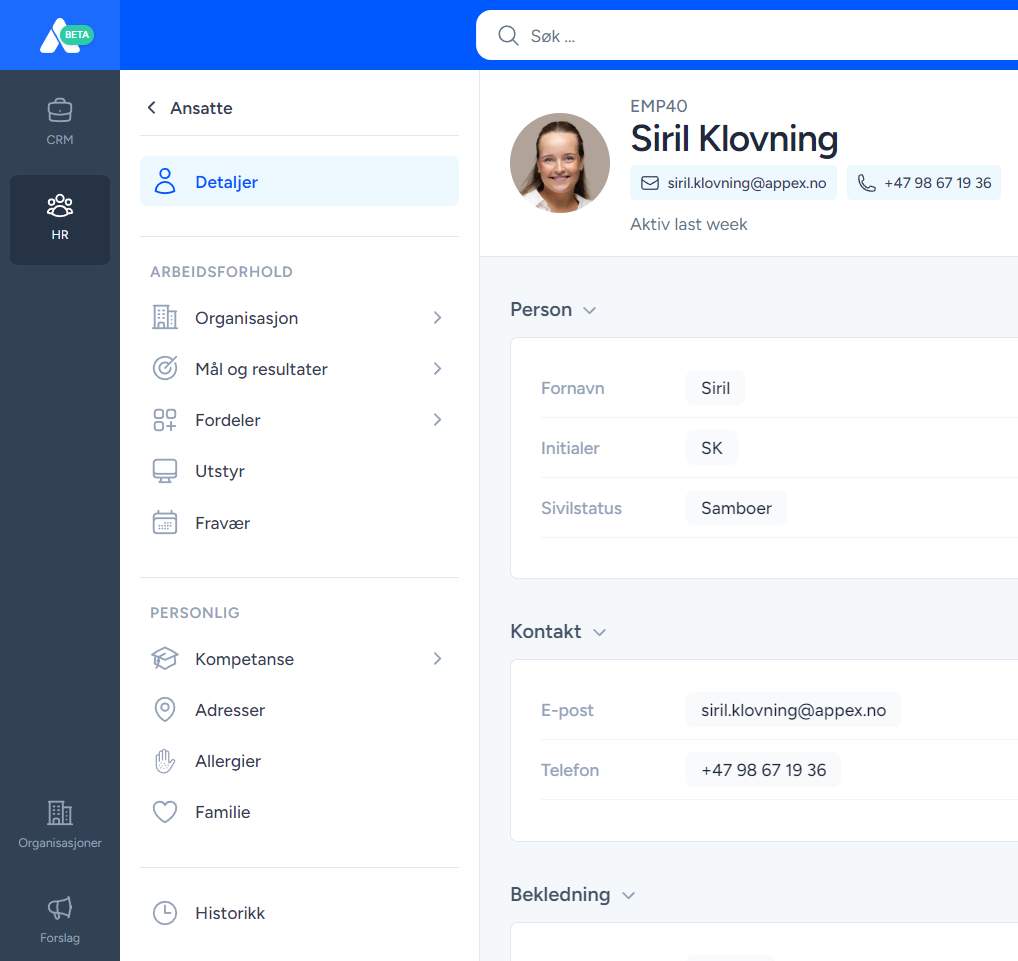Open the CRM briefcase icon
The width and height of the screenshot is (1018, 961).
pos(60,110)
